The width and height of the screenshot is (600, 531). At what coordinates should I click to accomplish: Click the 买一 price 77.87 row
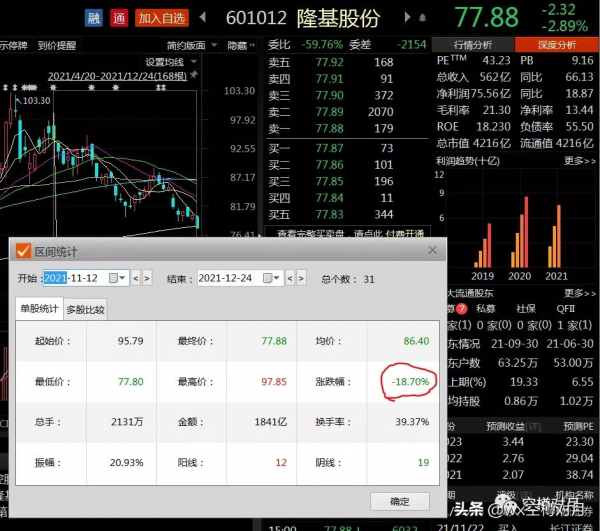[x=331, y=148]
